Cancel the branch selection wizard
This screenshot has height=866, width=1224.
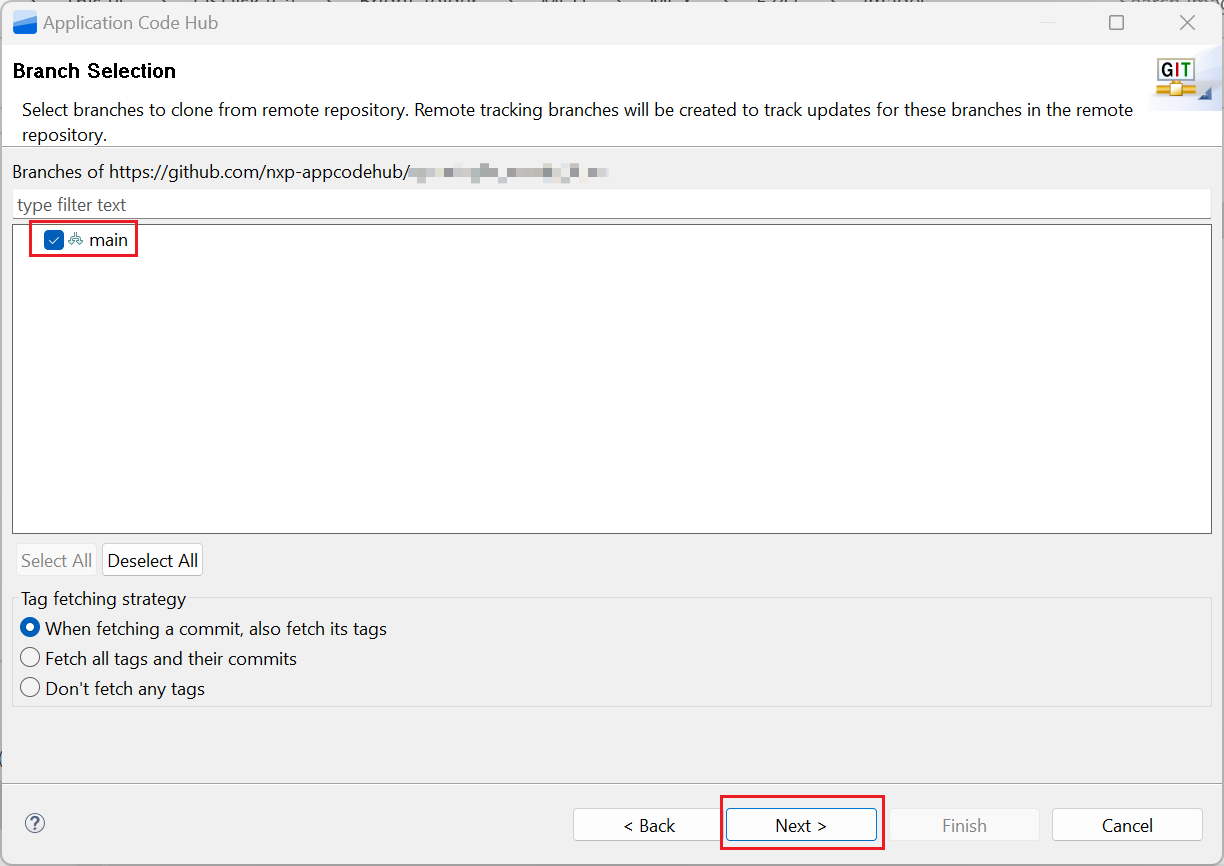click(1127, 825)
